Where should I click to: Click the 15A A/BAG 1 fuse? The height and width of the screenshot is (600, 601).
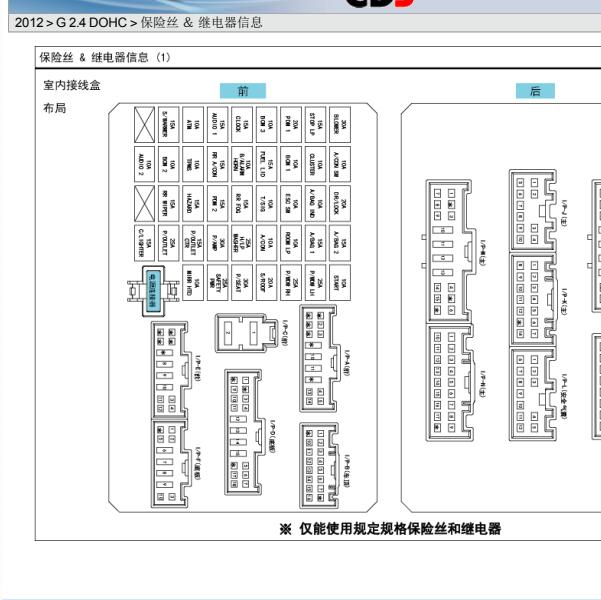click(315, 243)
